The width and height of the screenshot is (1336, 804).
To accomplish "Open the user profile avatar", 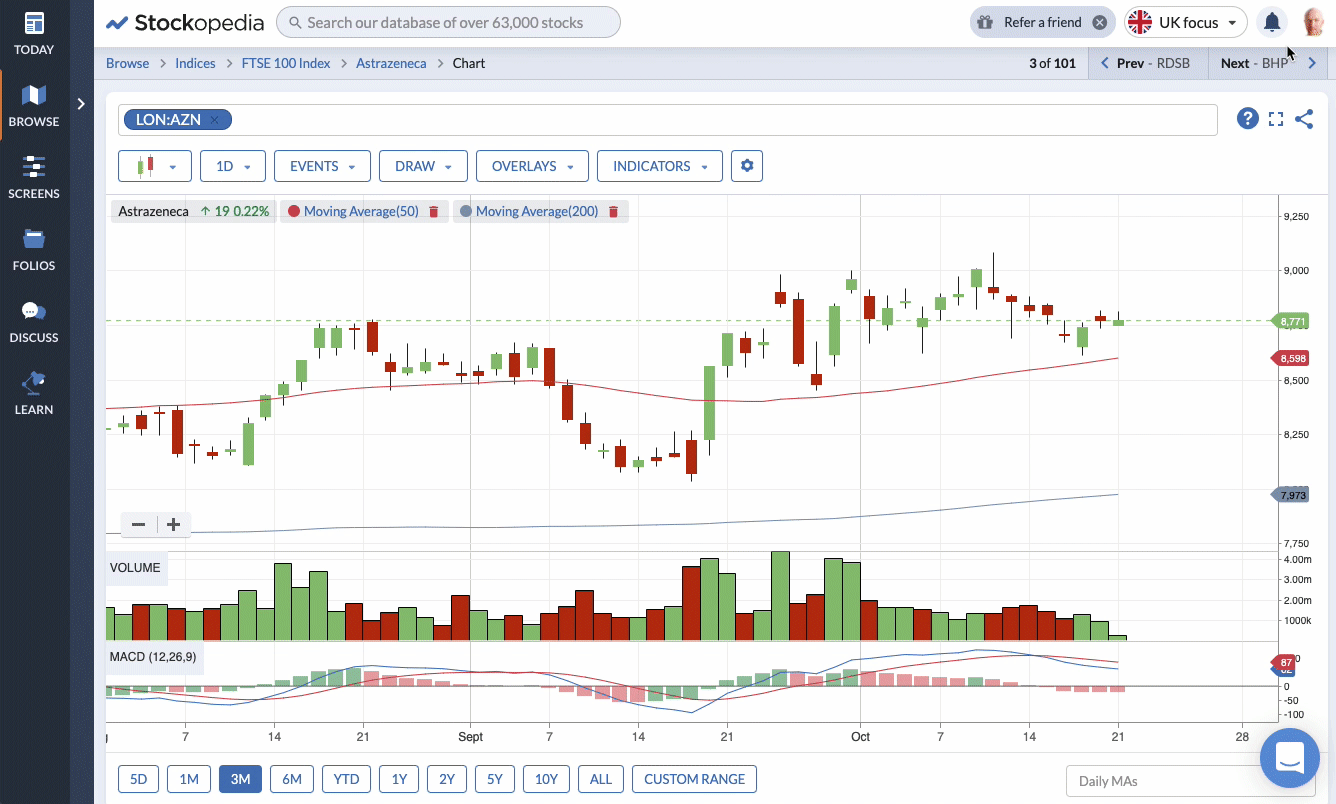I will click(1314, 22).
